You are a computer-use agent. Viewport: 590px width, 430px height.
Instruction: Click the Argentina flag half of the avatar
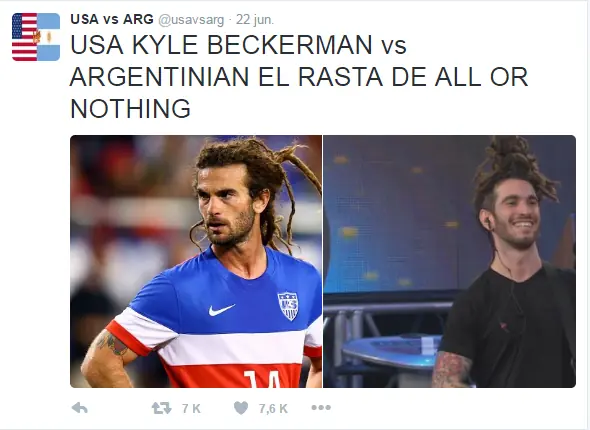(x=49, y=37)
